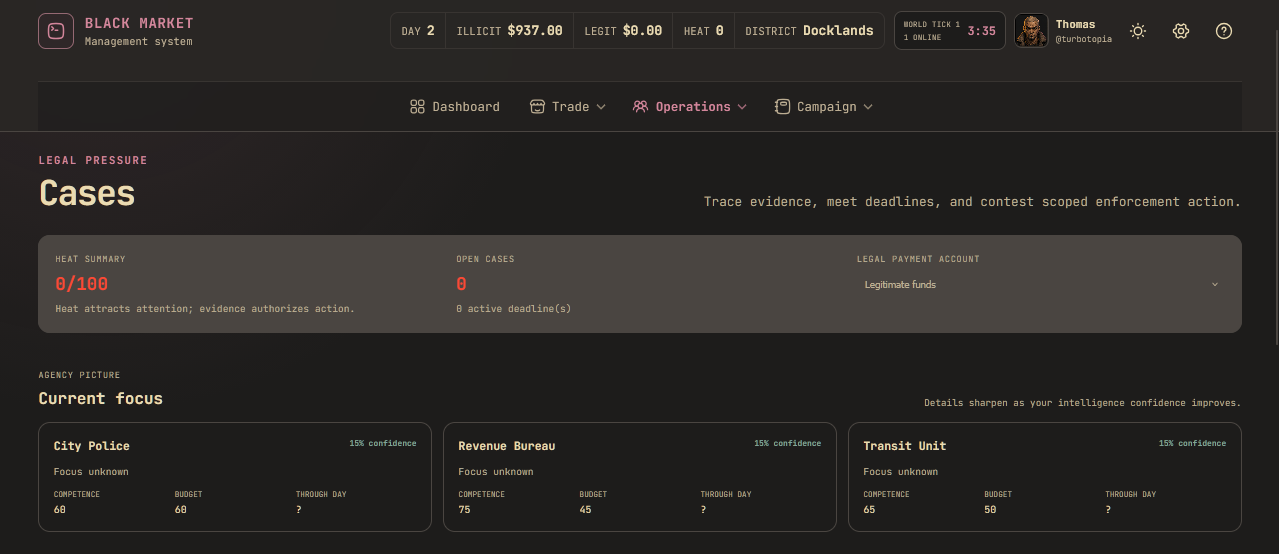Click the Black Market logo icon

pyautogui.click(x=56, y=31)
